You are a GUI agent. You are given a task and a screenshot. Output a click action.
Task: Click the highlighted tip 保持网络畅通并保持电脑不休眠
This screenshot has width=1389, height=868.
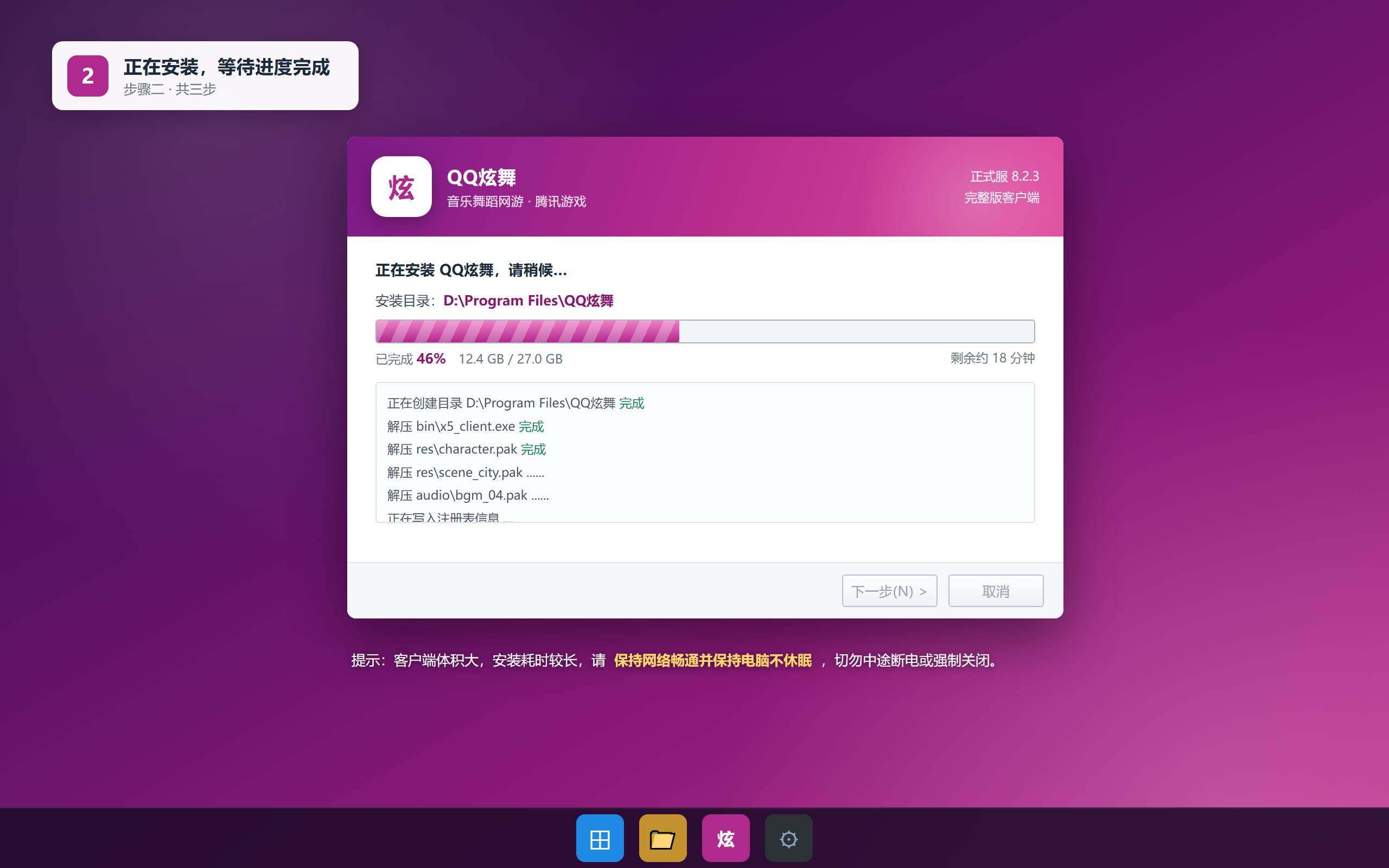(713, 660)
